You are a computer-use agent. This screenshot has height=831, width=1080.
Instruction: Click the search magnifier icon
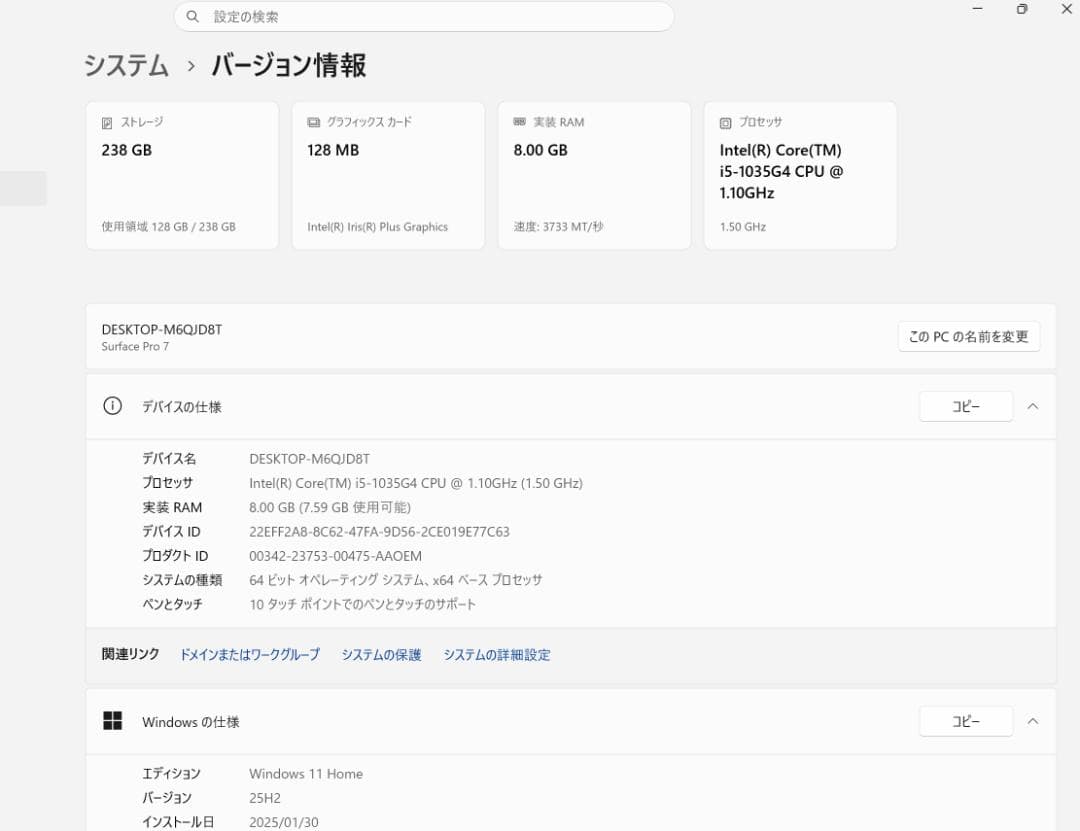click(x=193, y=17)
